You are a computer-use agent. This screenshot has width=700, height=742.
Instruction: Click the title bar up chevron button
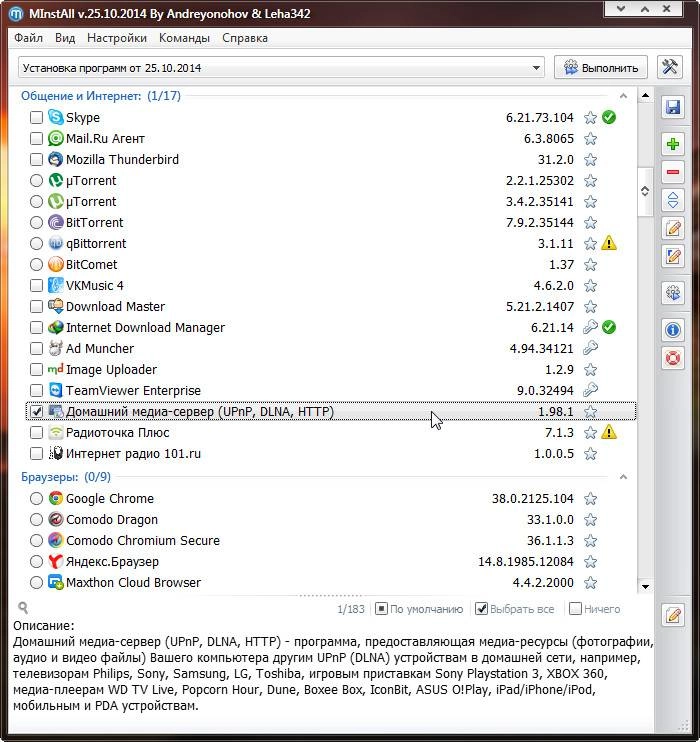point(645,9)
